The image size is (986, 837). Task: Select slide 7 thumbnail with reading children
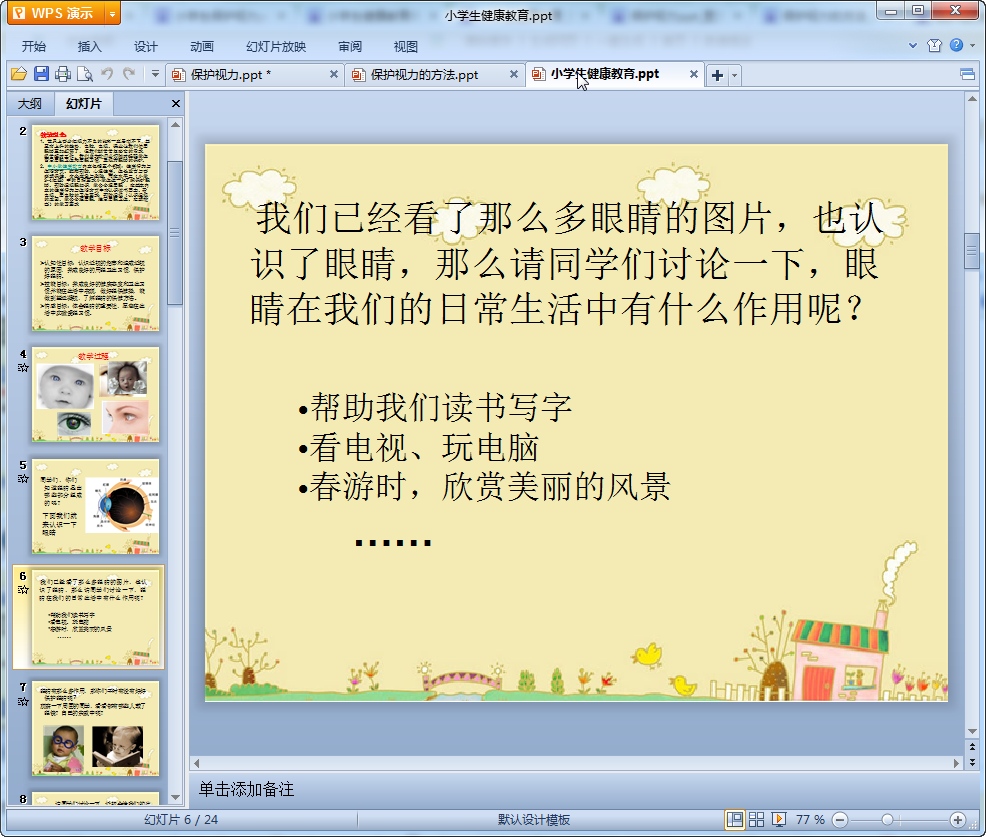tap(96, 728)
